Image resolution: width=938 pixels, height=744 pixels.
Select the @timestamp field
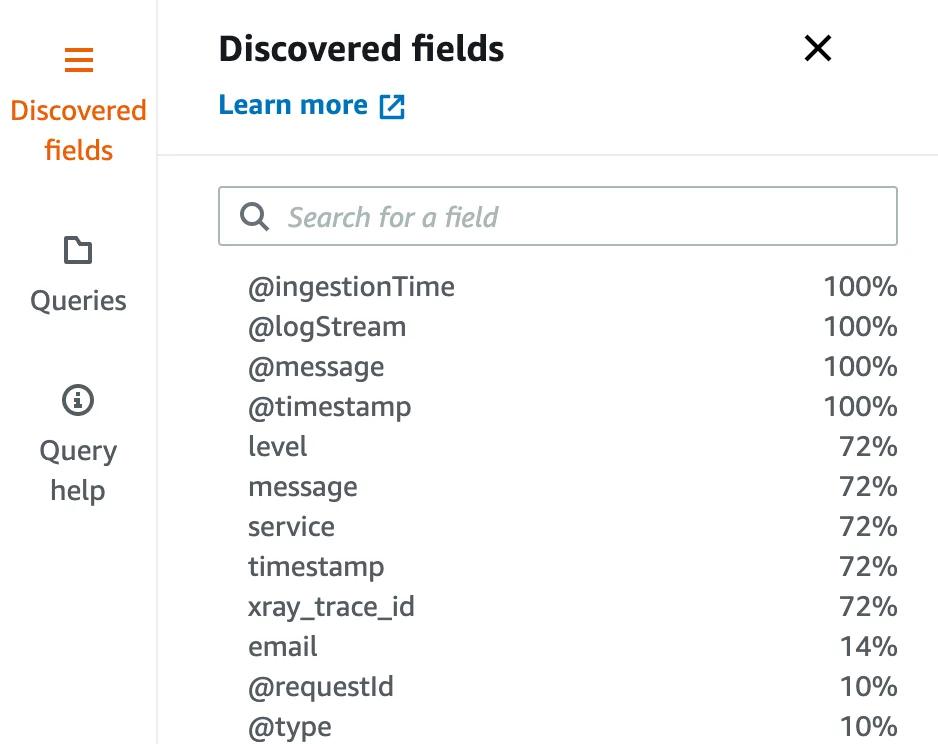(x=330, y=407)
